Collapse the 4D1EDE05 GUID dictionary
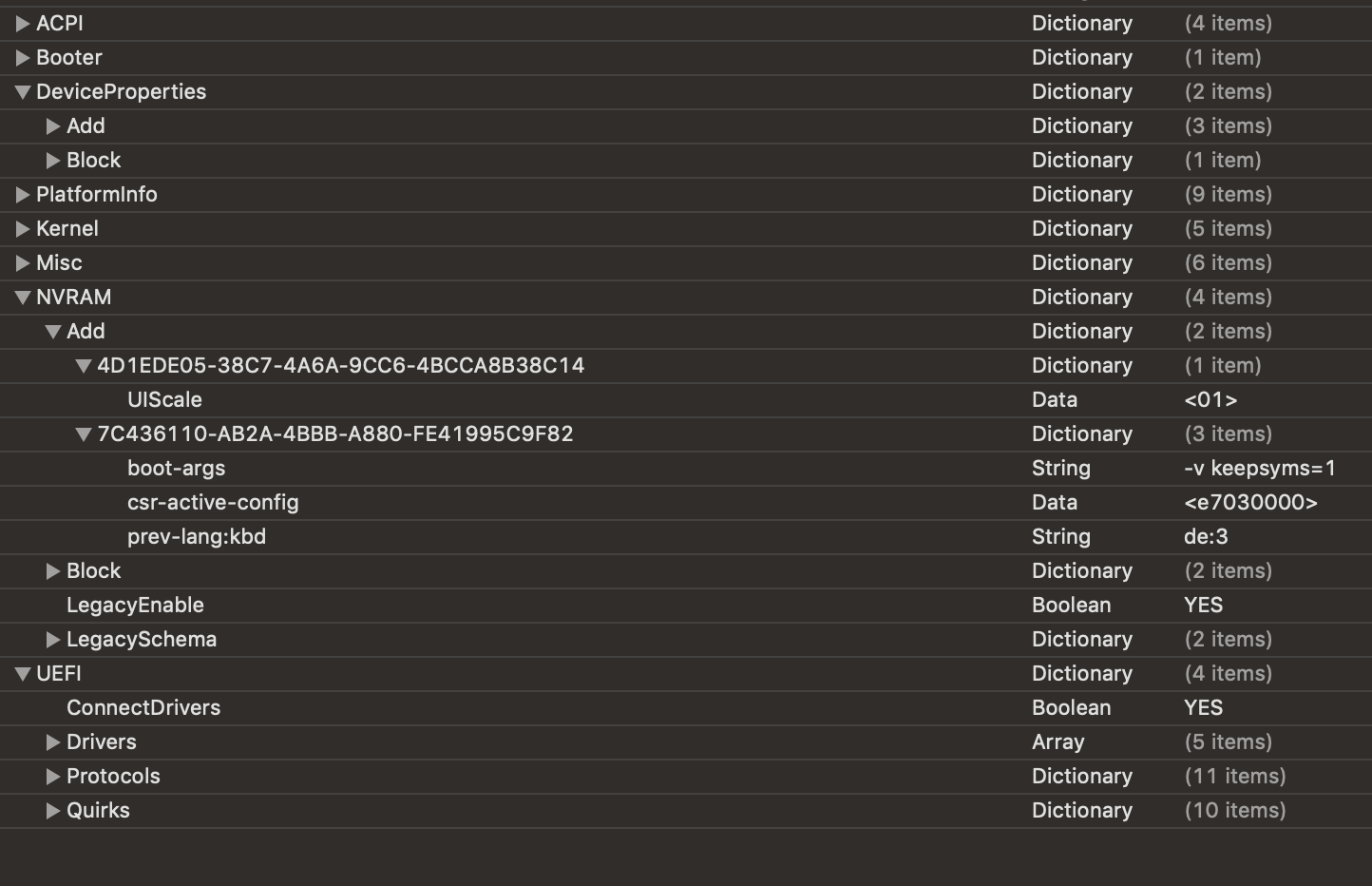The image size is (1372, 886). [x=84, y=366]
